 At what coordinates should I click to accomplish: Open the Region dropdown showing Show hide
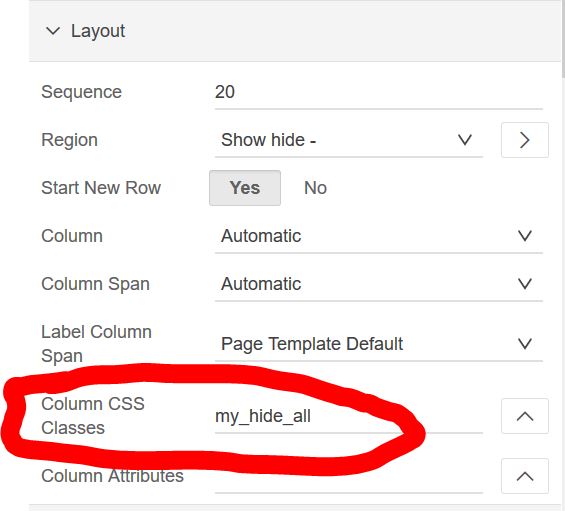348,140
